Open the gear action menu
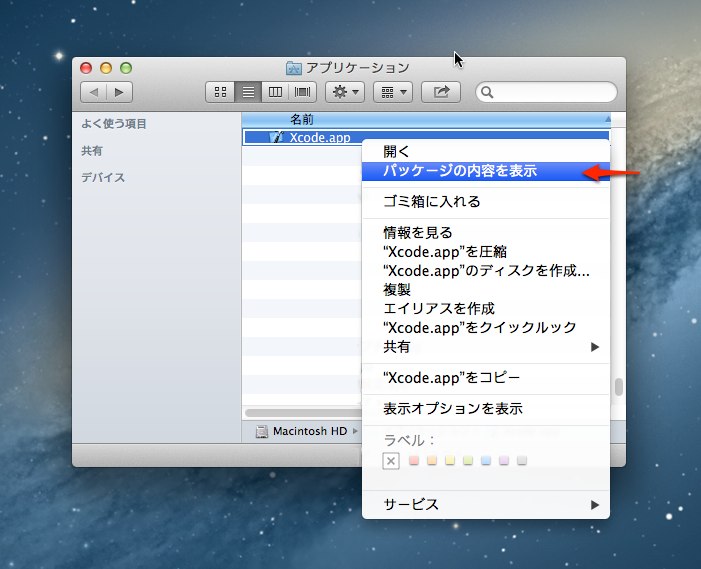 click(x=345, y=93)
